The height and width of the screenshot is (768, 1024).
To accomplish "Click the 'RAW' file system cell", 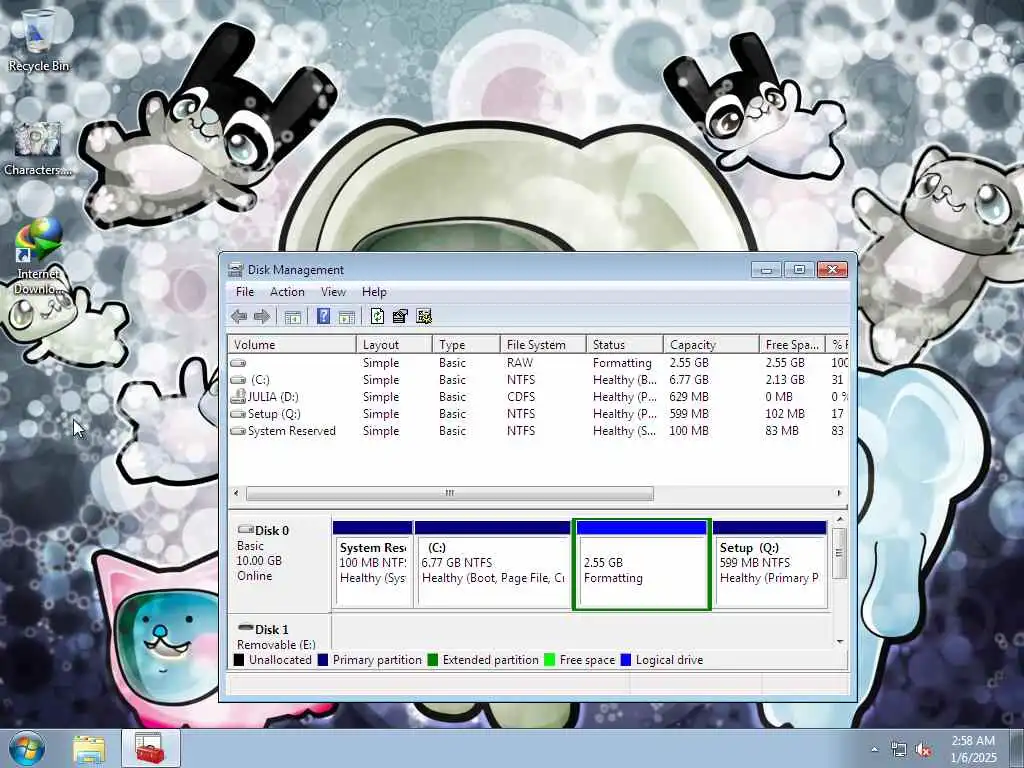I will (x=520, y=362).
